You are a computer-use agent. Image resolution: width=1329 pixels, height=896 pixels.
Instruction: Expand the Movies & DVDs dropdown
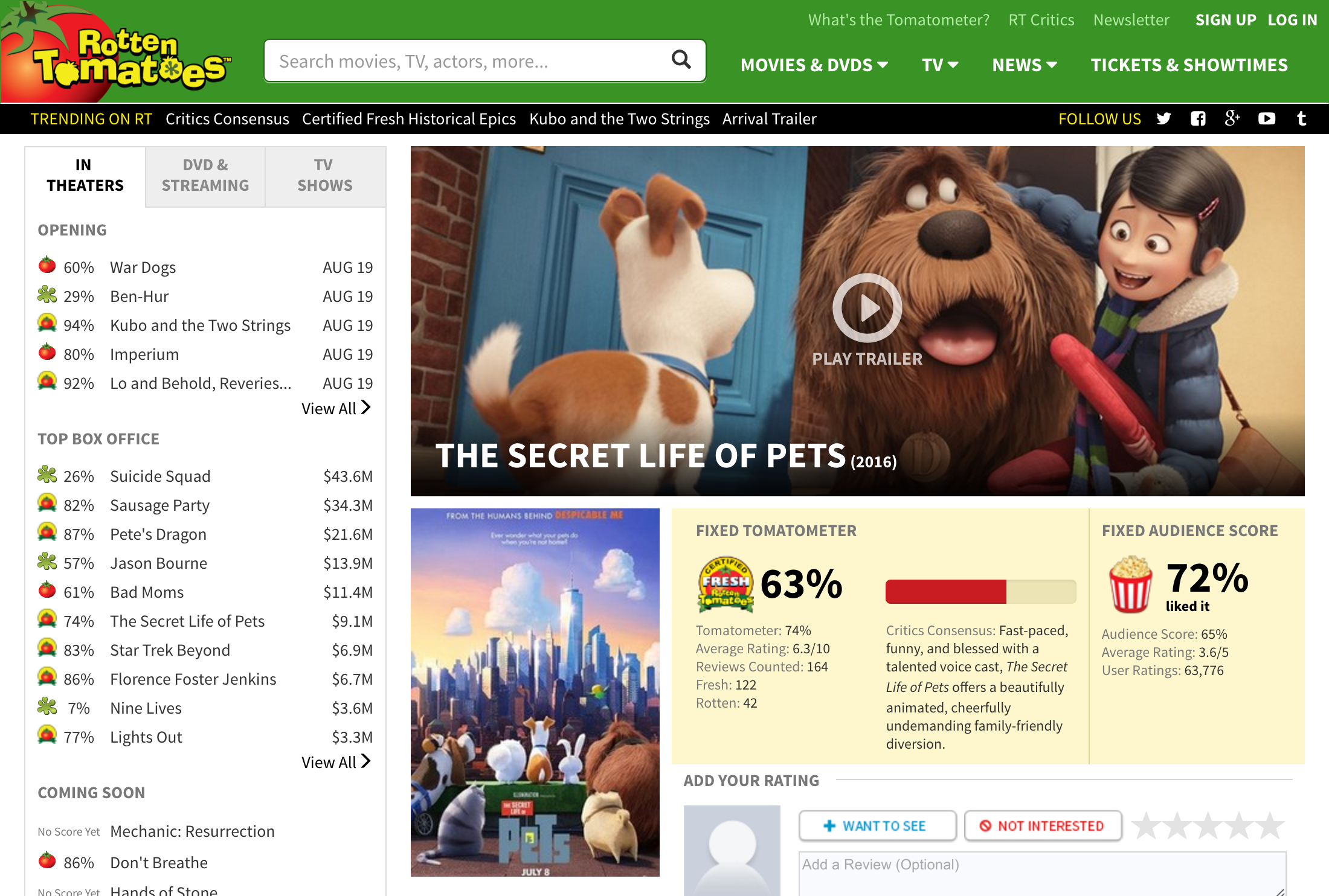coord(814,65)
